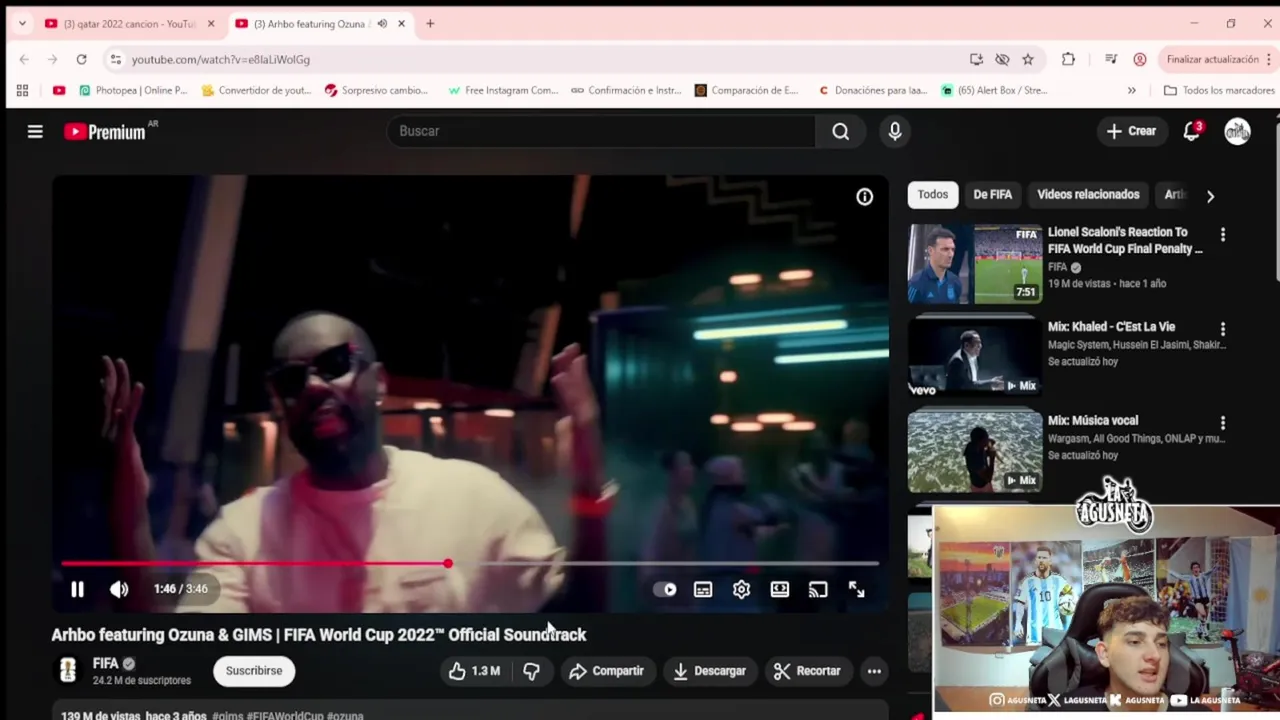Close the Arhbo featuring Ozuna tab
Image resolution: width=1280 pixels, height=720 pixels.
(x=402, y=24)
